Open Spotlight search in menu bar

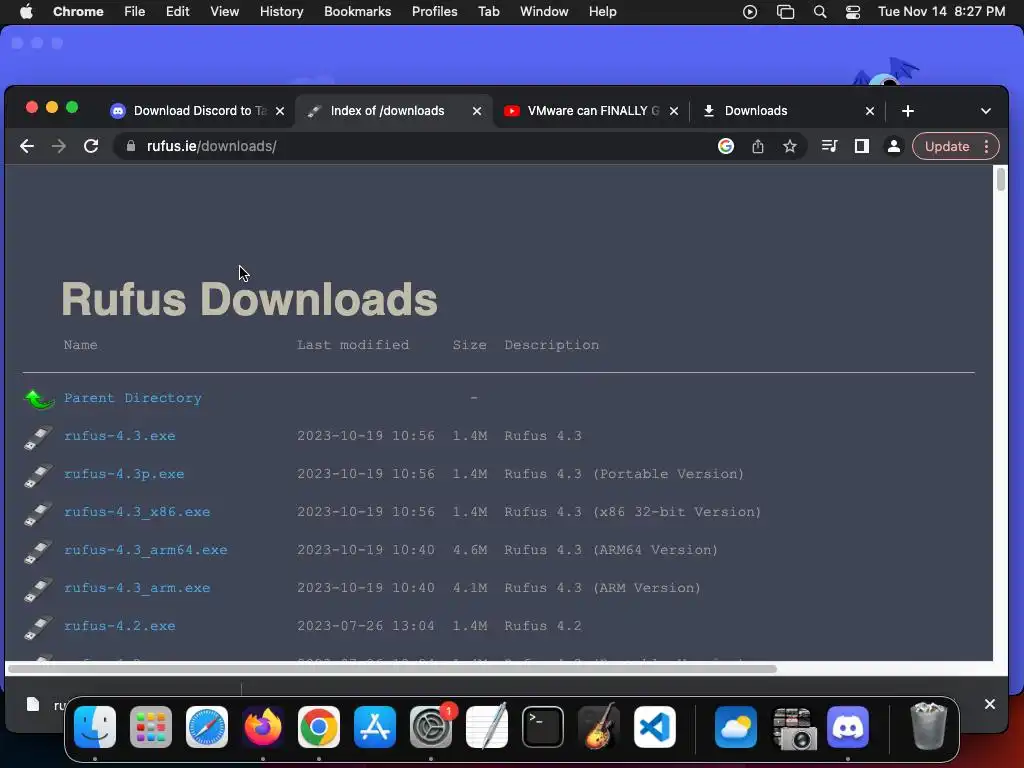tap(820, 12)
